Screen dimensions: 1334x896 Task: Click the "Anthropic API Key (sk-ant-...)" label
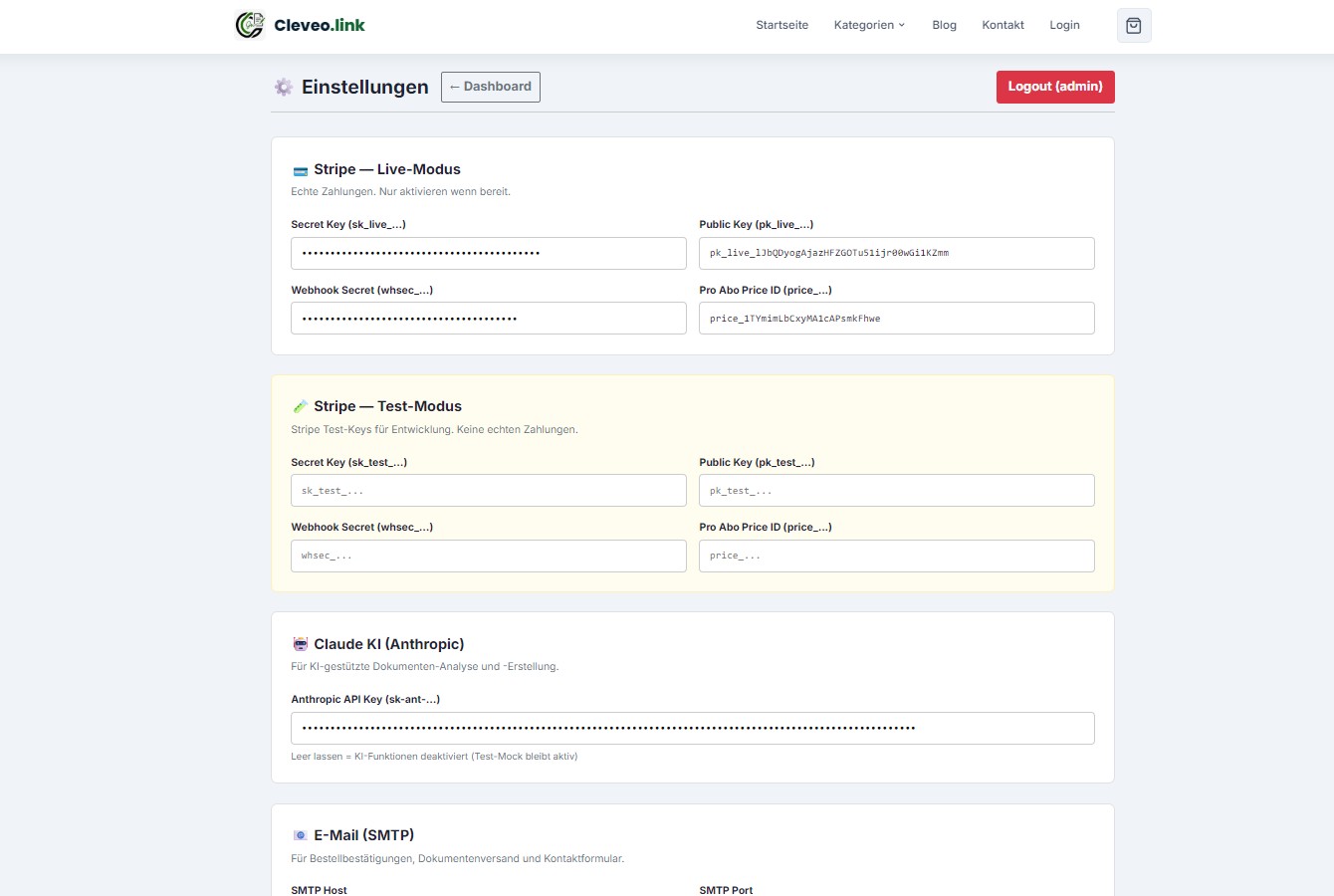click(x=365, y=700)
